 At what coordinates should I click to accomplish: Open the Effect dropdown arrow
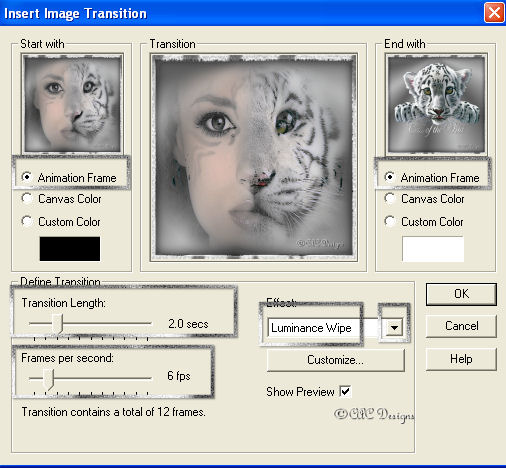(x=394, y=328)
